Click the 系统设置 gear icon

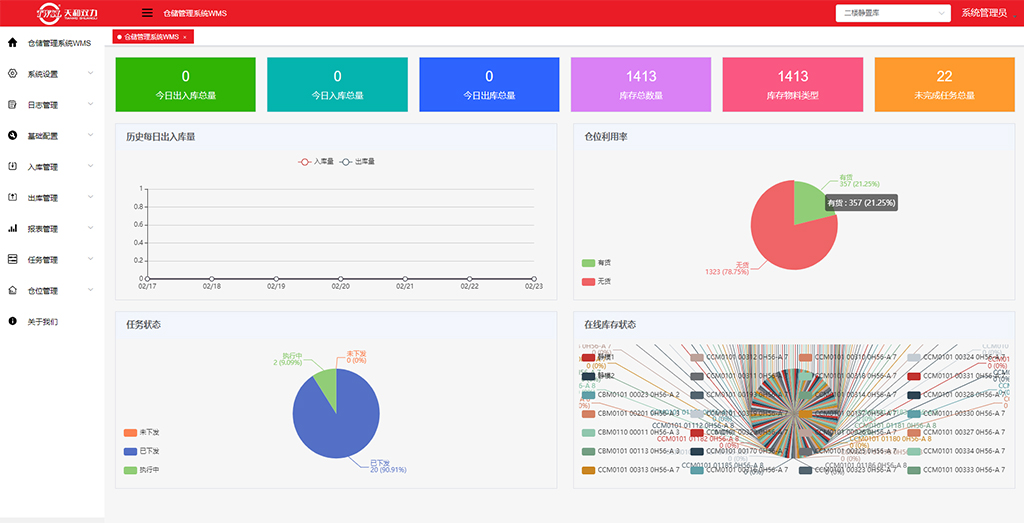tap(13, 74)
